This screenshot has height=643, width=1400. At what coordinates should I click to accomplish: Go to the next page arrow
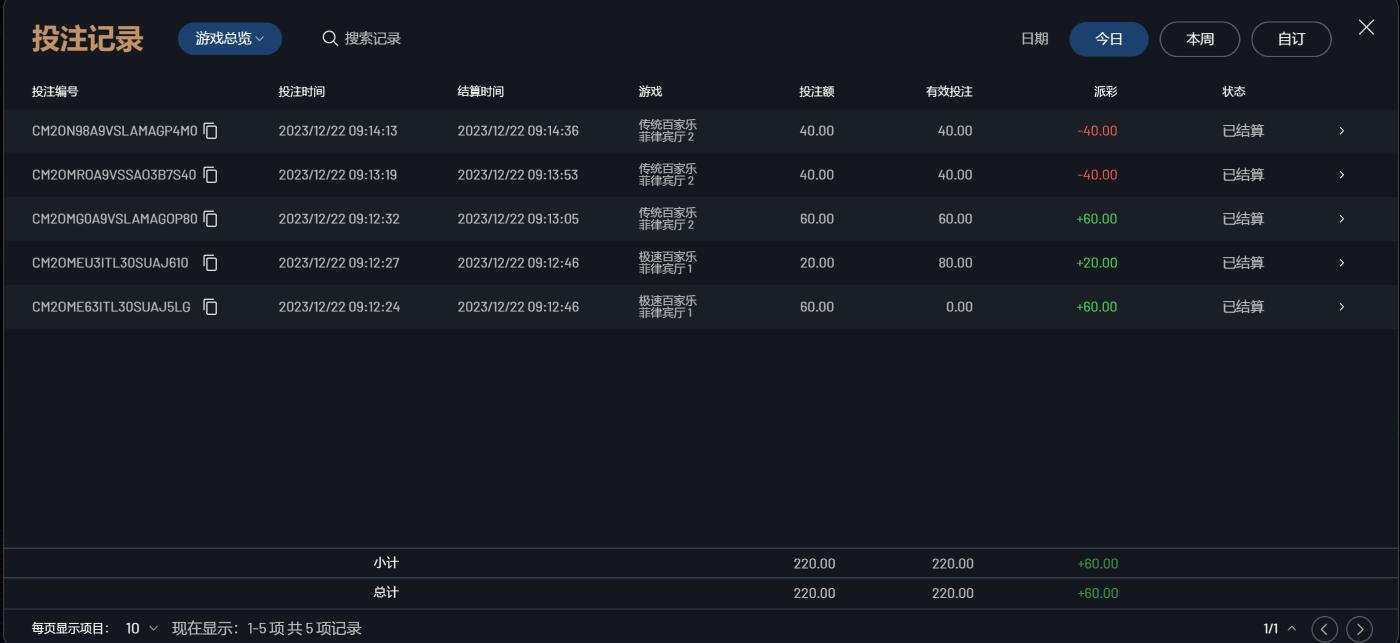(1360, 629)
